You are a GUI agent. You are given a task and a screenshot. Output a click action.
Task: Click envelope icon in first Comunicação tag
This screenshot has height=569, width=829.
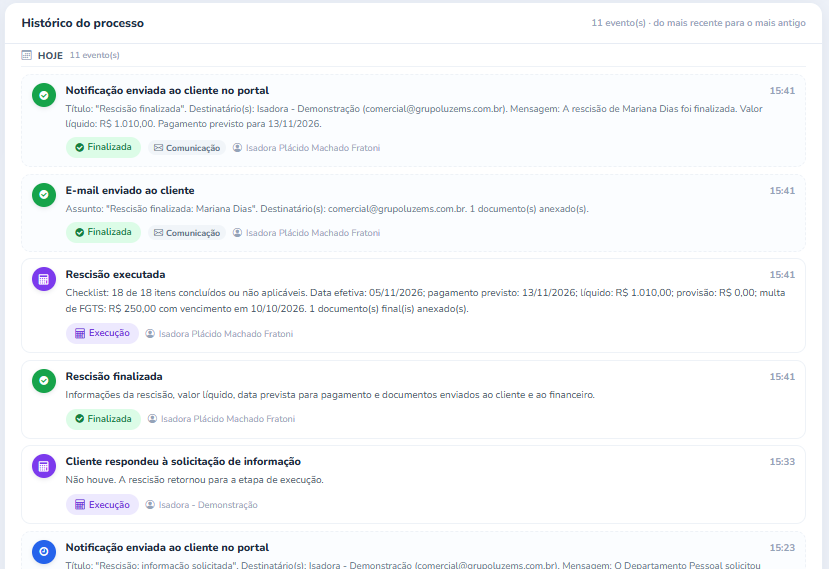(158, 148)
